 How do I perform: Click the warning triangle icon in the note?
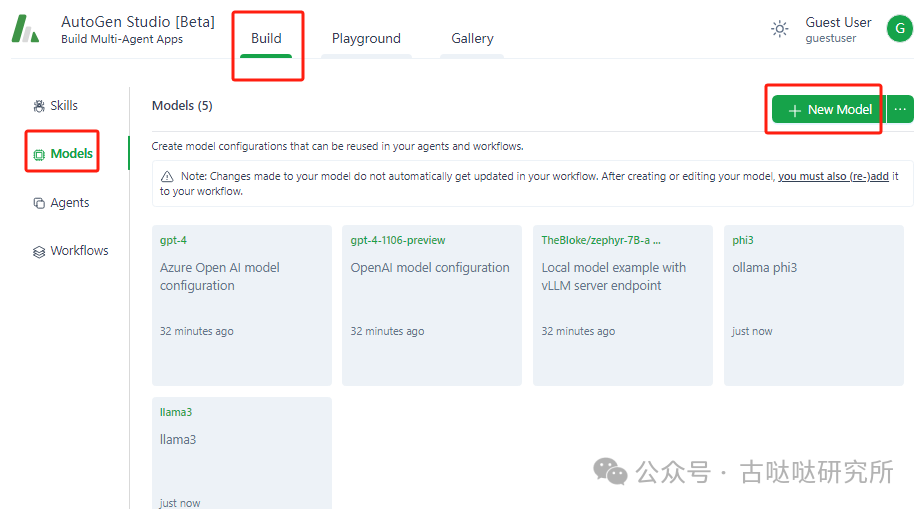pos(167,177)
